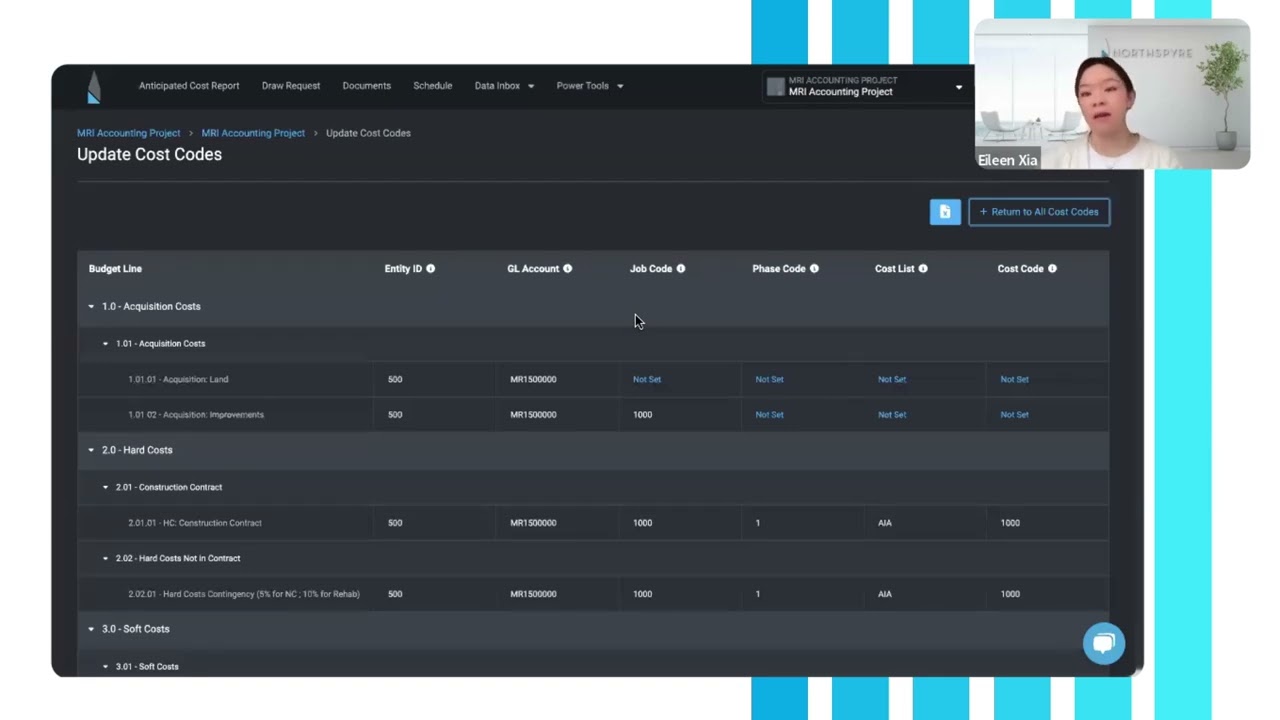Screen dimensions: 1280x720
Task: Click Return to All Cost Codes button
Action: tap(1039, 212)
